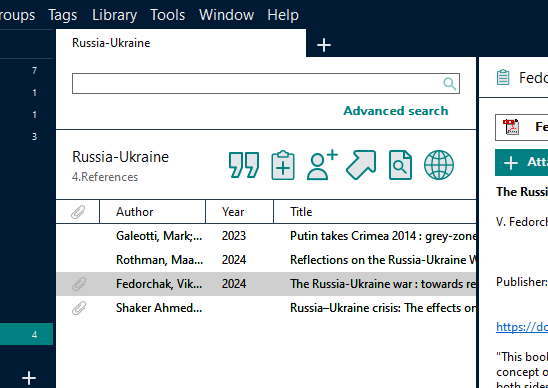Viewport: 548px width, 388px height.
Task: Click the PDF attachment icon in reference panel
Action: pos(511,127)
